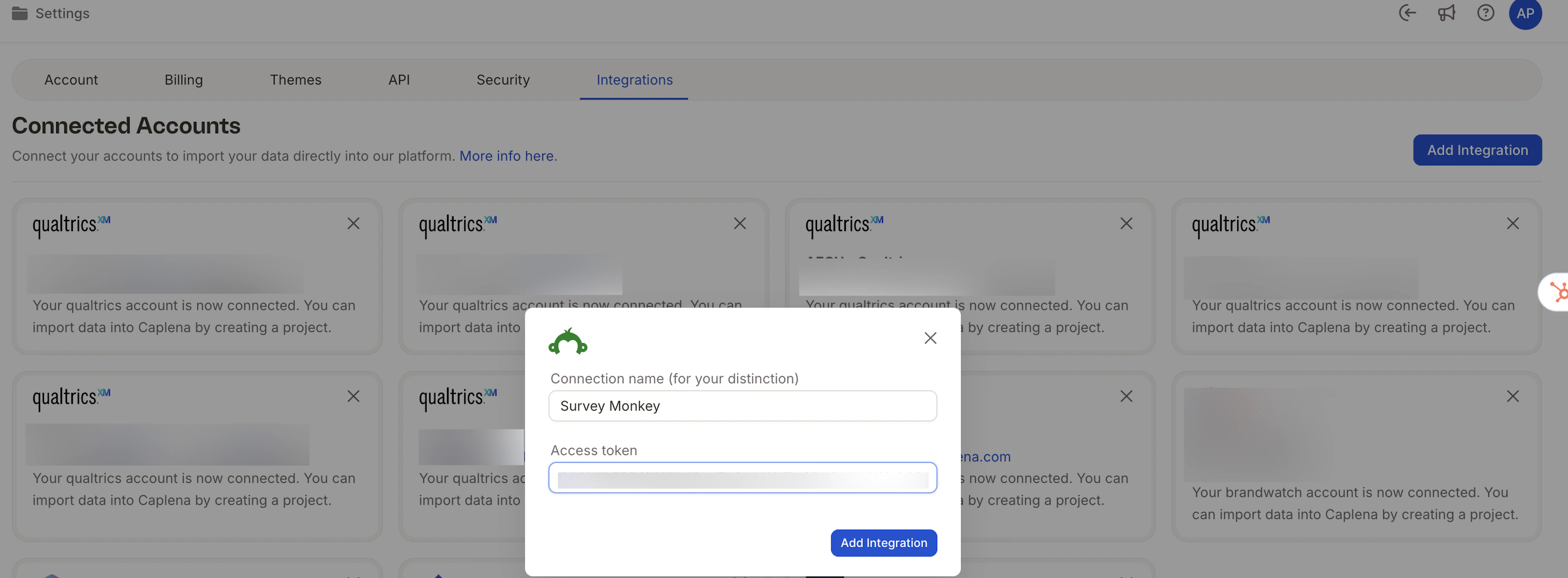Switch to the Billing tab
1568x578 pixels.
click(183, 80)
